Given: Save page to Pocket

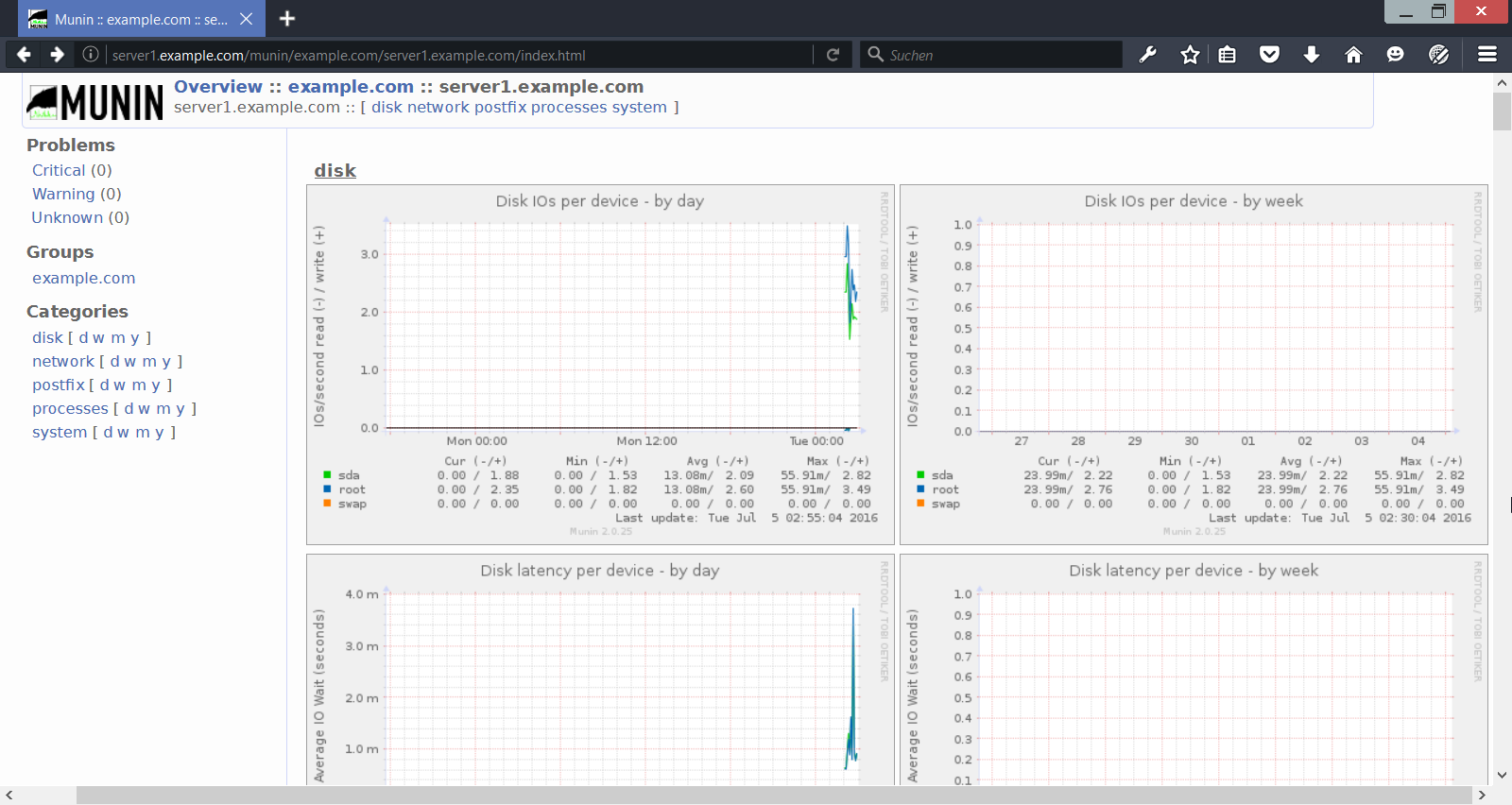Looking at the screenshot, I should pos(1269,55).
